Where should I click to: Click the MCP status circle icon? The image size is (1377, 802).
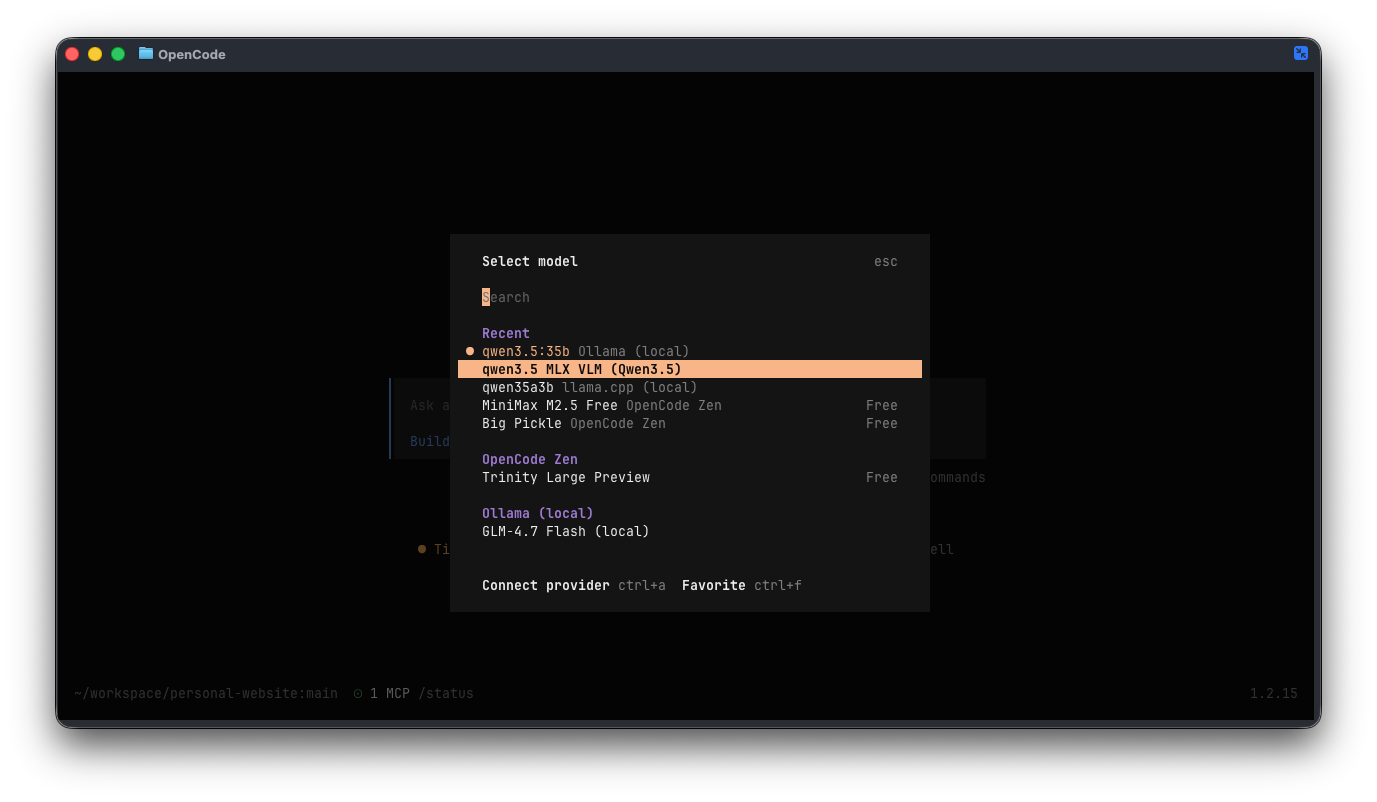358,694
